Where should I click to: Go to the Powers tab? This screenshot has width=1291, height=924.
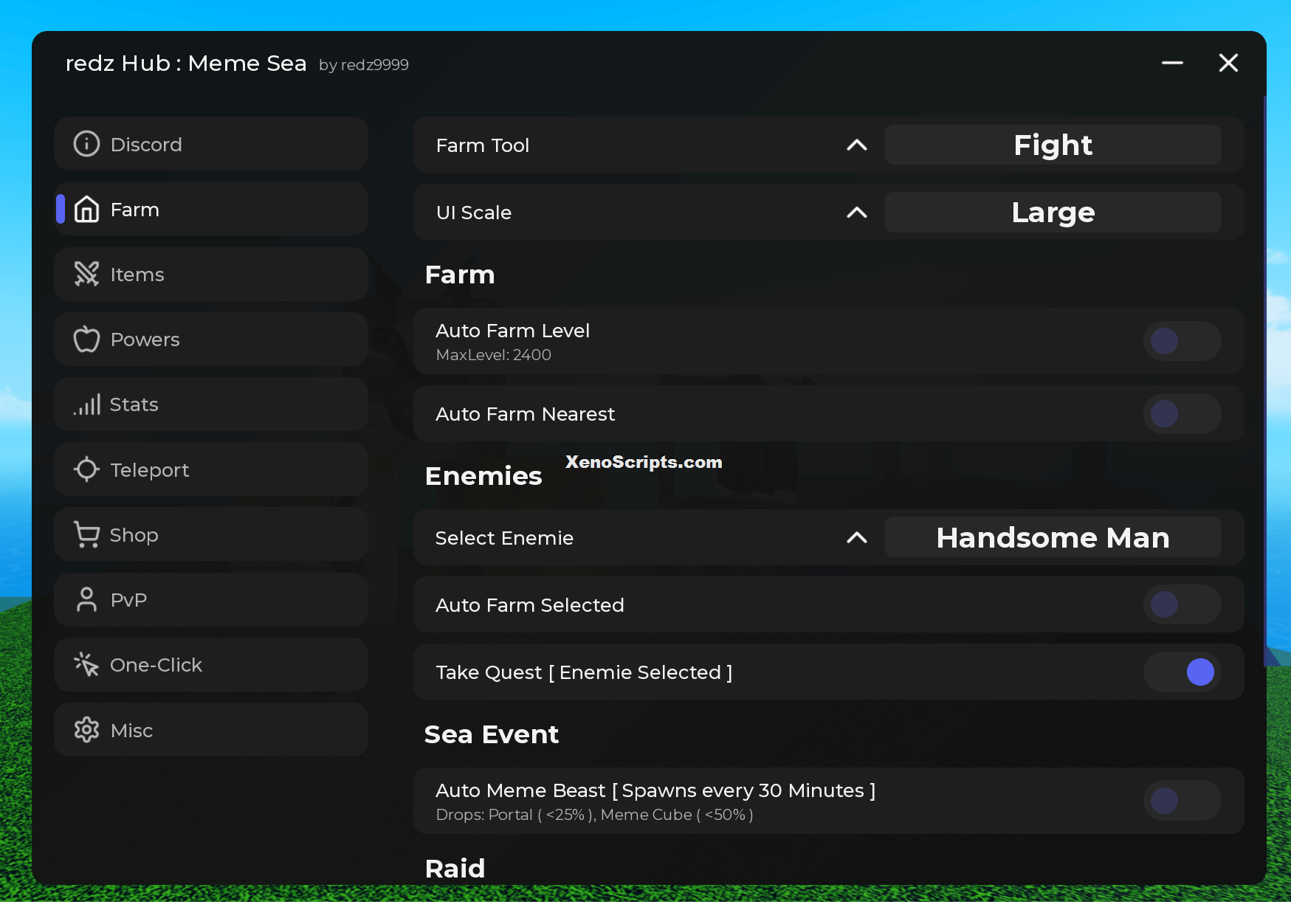tap(211, 339)
